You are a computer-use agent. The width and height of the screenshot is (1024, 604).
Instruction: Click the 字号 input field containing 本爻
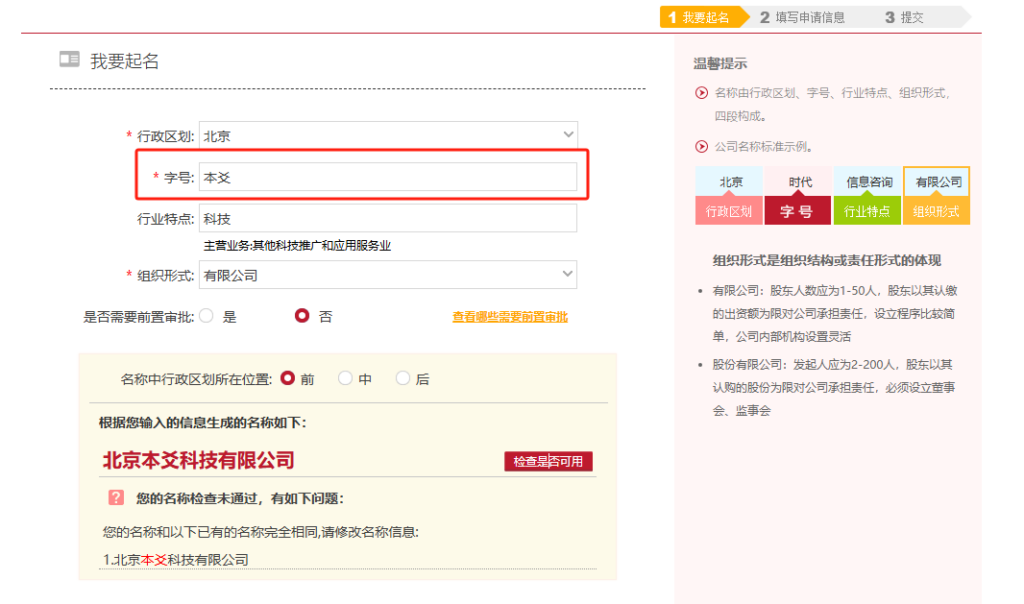tap(388, 177)
